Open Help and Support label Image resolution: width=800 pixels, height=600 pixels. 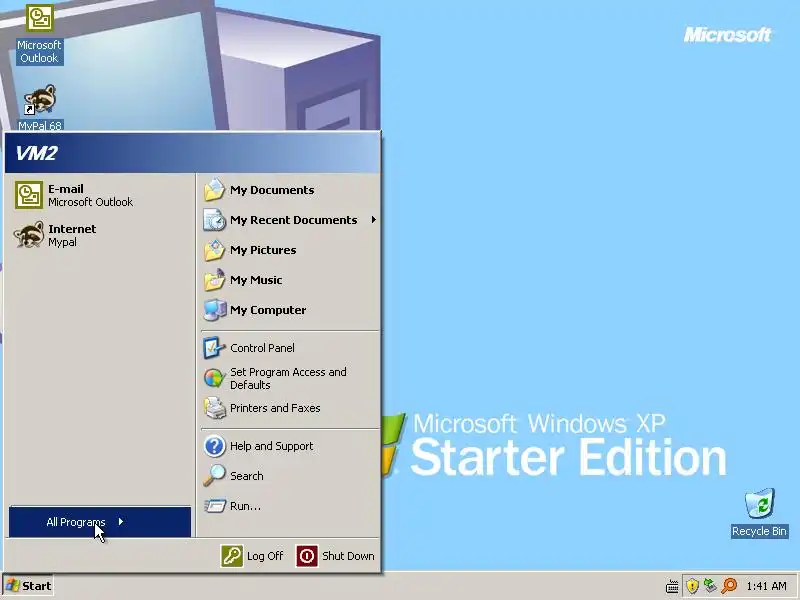[x=271, y=446]
